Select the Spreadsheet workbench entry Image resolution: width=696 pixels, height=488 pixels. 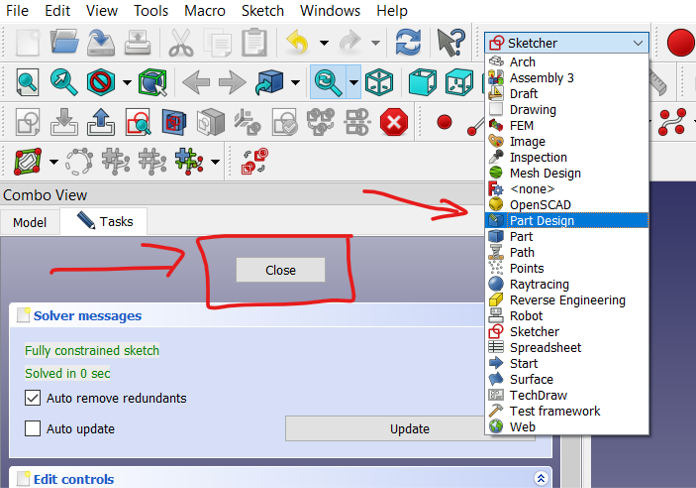[567, 348]
